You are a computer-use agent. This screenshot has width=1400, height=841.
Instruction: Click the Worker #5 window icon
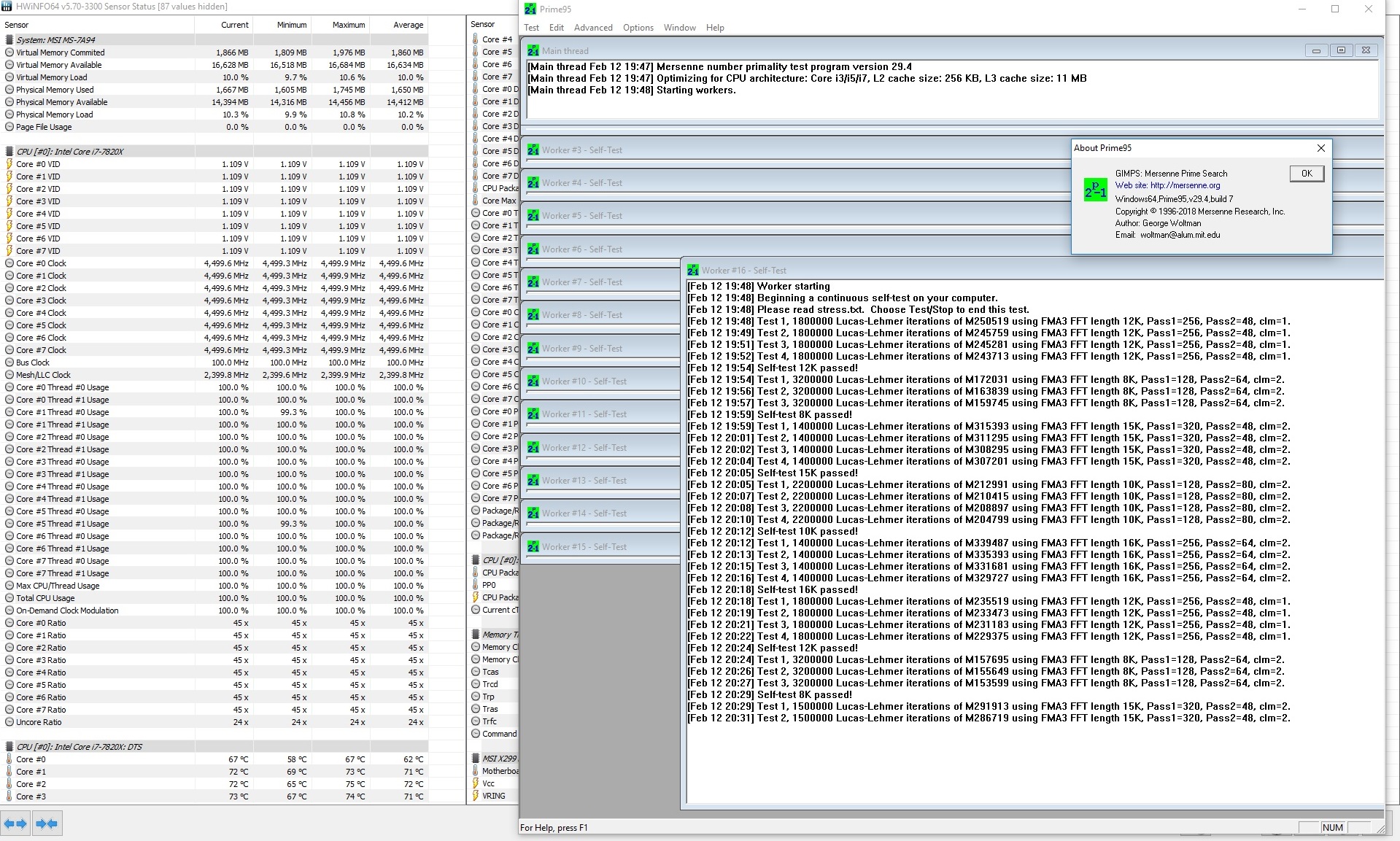pyautogui.click(x=533, y=216)
